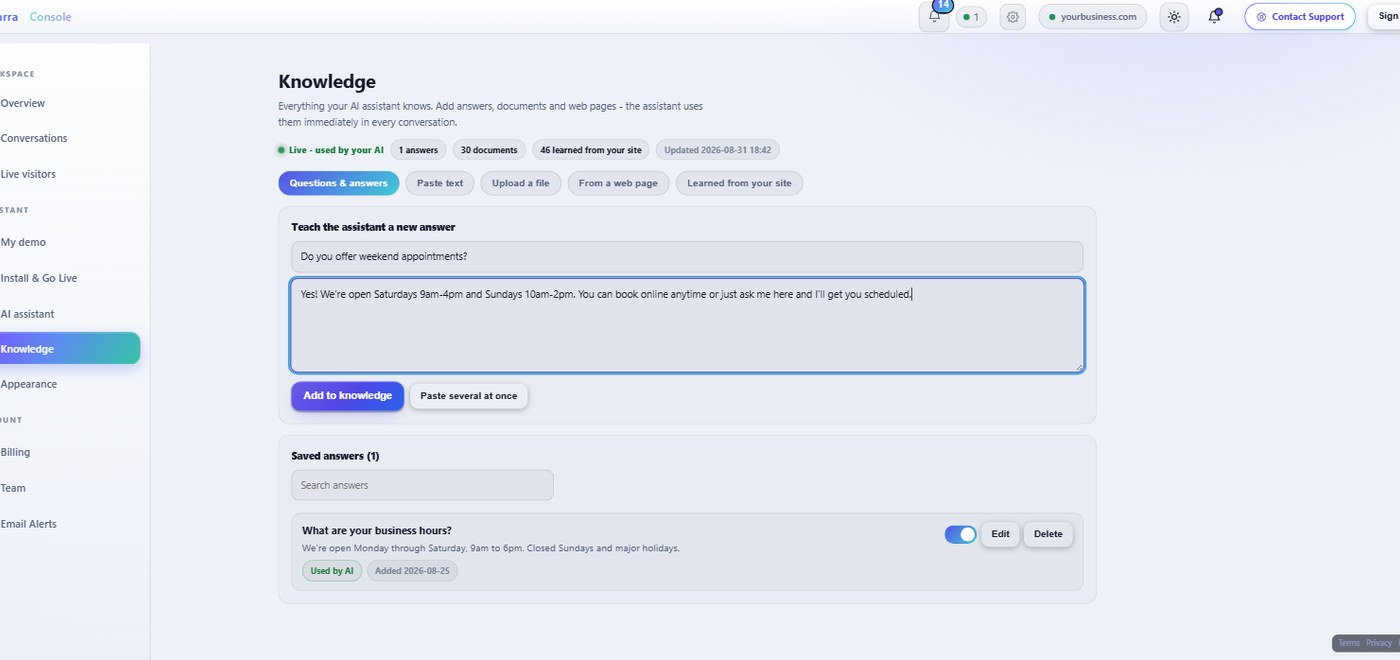1400x660 pixels.
Task: Open the Terms link at bottom
Action: [x=1349, y=643]
